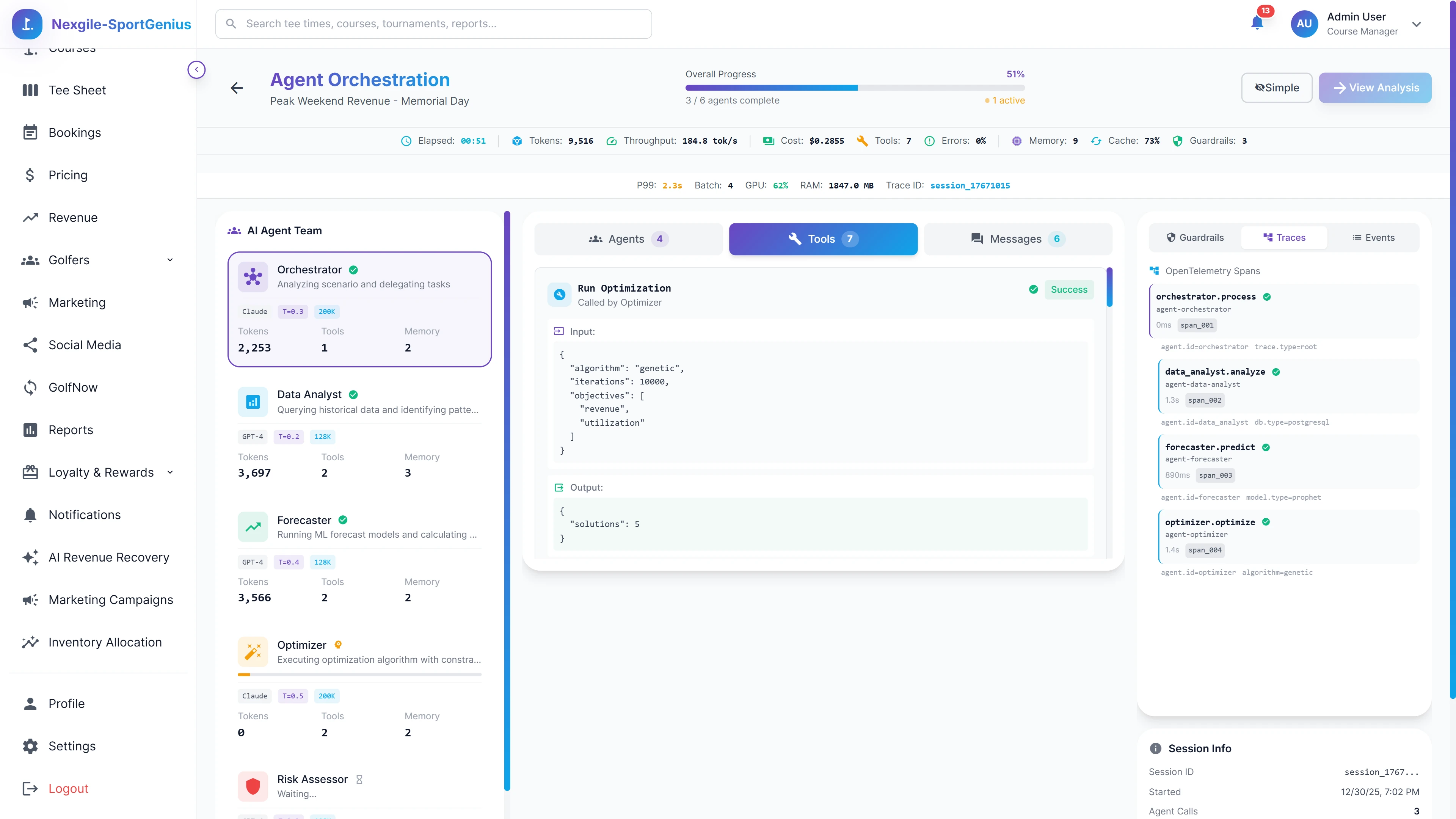Expand the Loyalty & Rewards dropdown

click(171, 472)
